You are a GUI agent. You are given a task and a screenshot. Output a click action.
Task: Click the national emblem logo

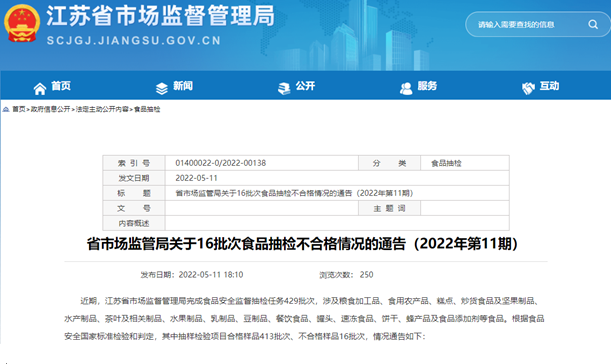[x=22, y=23]
